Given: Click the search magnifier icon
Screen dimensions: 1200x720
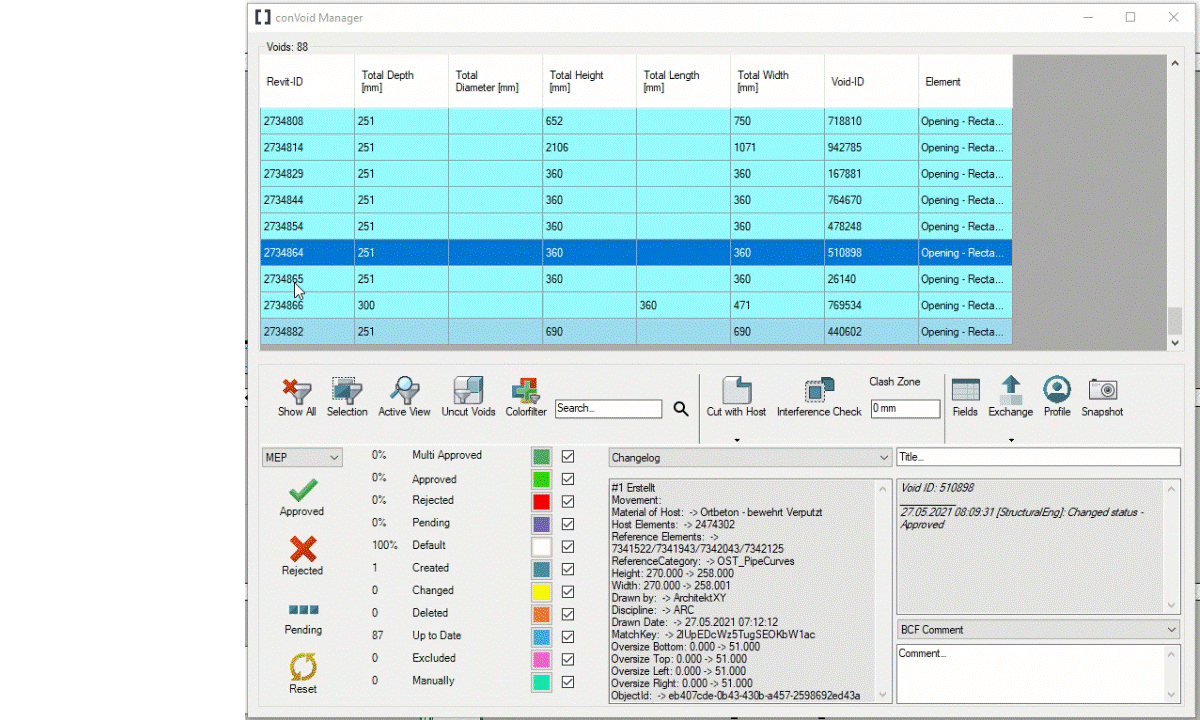Looking at the screenshot, I should (x=681, y=409).
